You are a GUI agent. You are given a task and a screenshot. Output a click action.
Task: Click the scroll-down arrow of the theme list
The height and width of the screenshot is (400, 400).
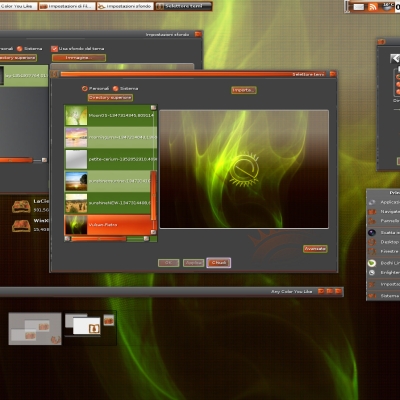[x=153, y=232]
